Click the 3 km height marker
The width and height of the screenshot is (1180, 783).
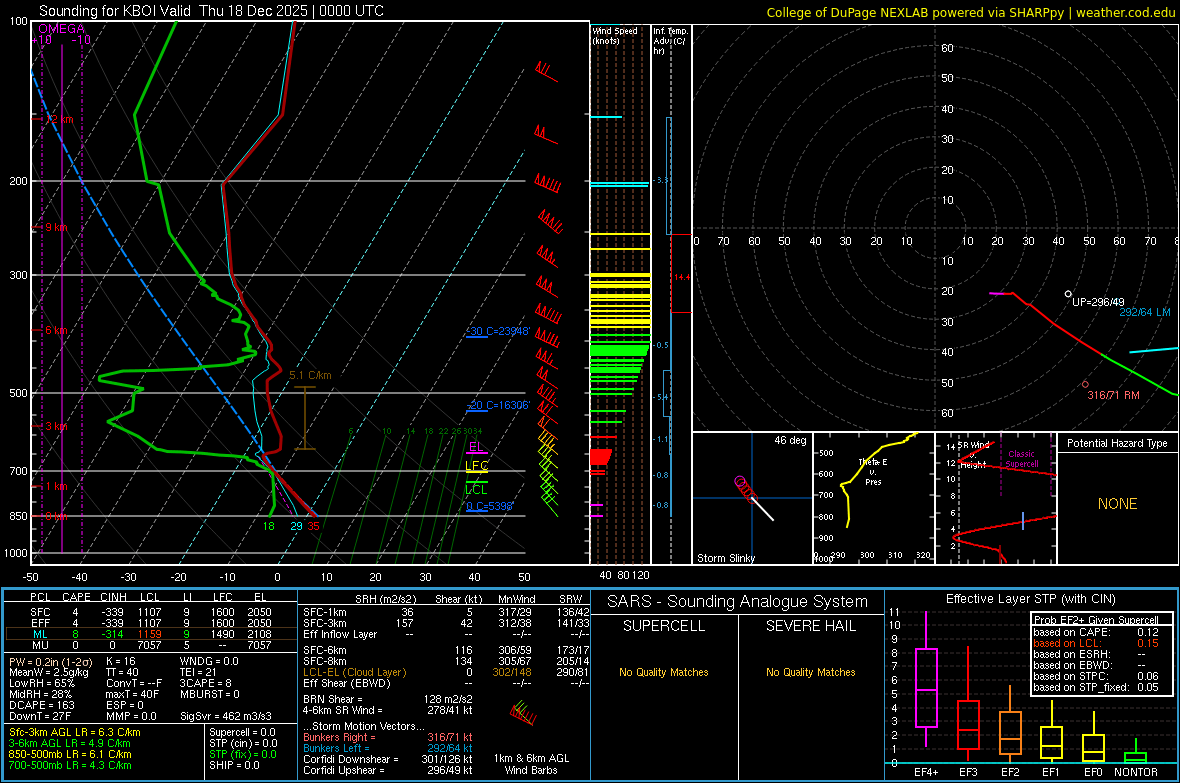click(x=56, y=426)
